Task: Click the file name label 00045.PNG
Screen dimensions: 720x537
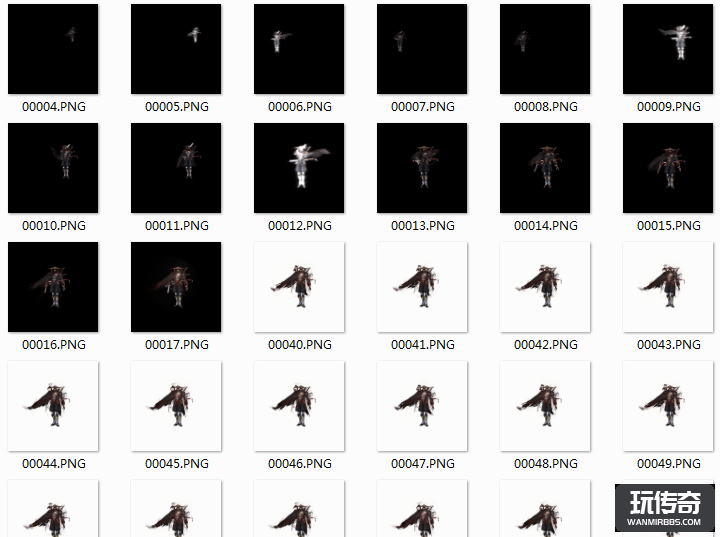Action: (177, 464)
